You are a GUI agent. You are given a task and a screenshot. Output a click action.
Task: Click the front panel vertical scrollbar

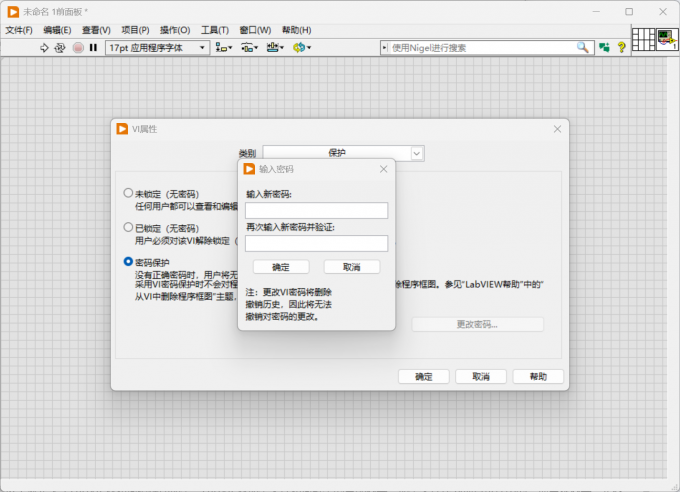pos(673,268)
